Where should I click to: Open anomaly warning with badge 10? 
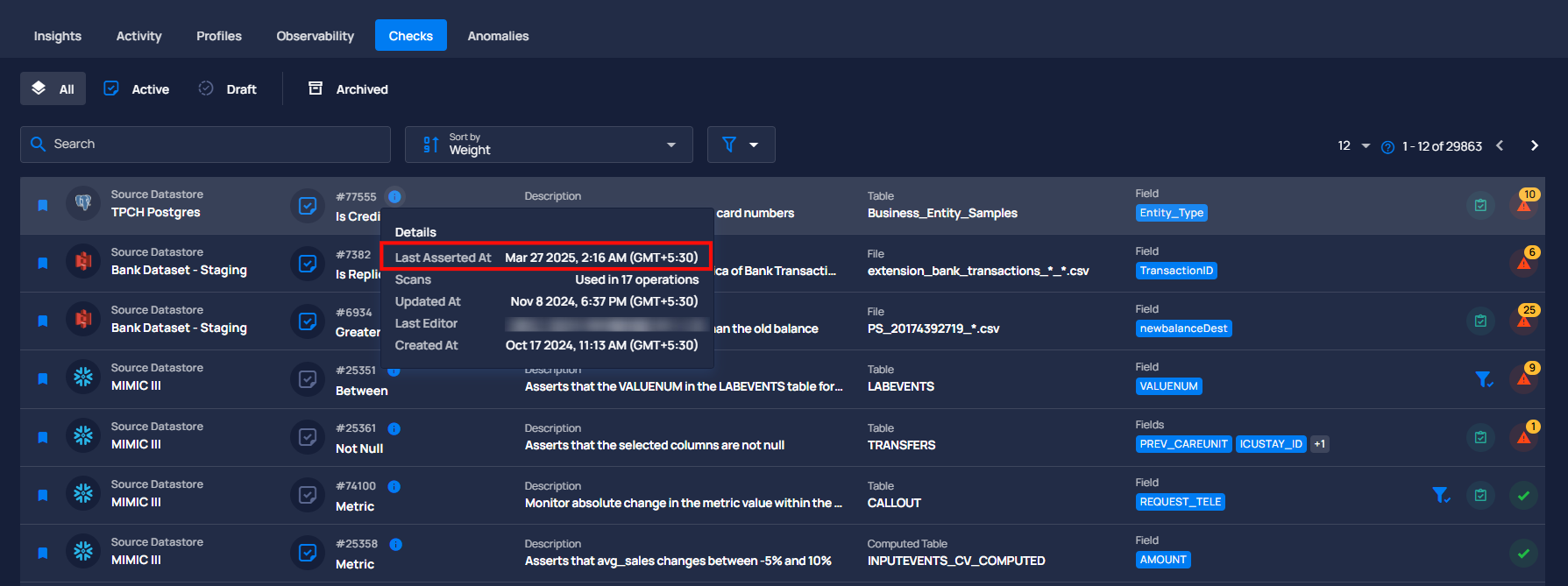1525,203
